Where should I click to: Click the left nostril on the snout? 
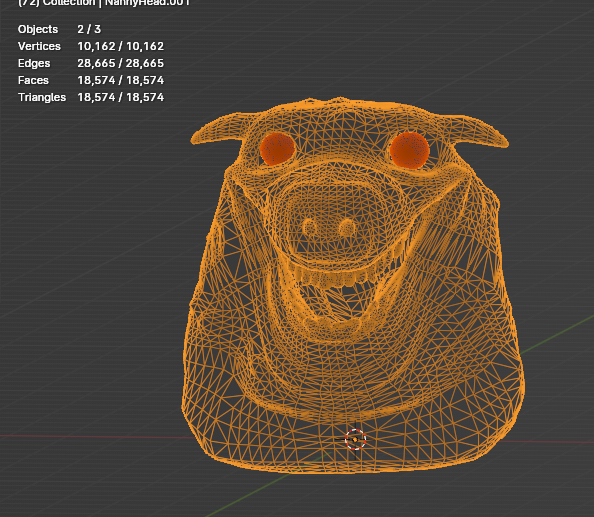(310, 228)
